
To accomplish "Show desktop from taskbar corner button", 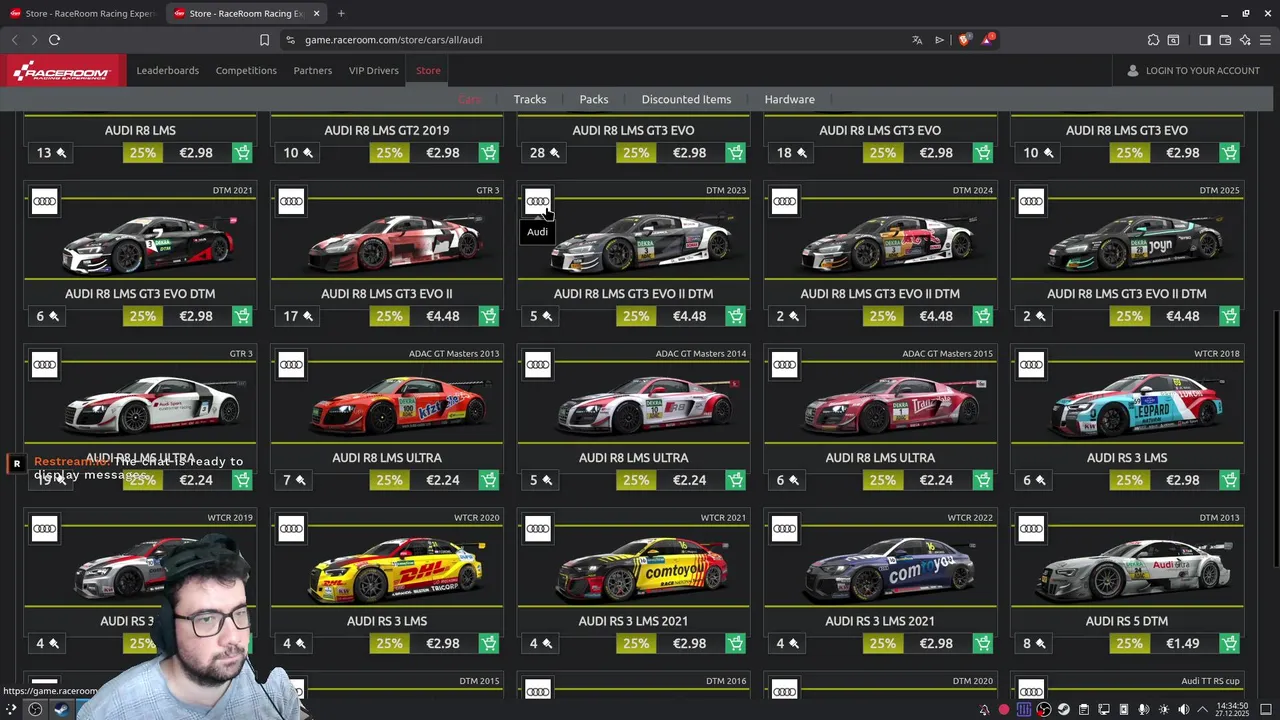I will [1265, 709].
